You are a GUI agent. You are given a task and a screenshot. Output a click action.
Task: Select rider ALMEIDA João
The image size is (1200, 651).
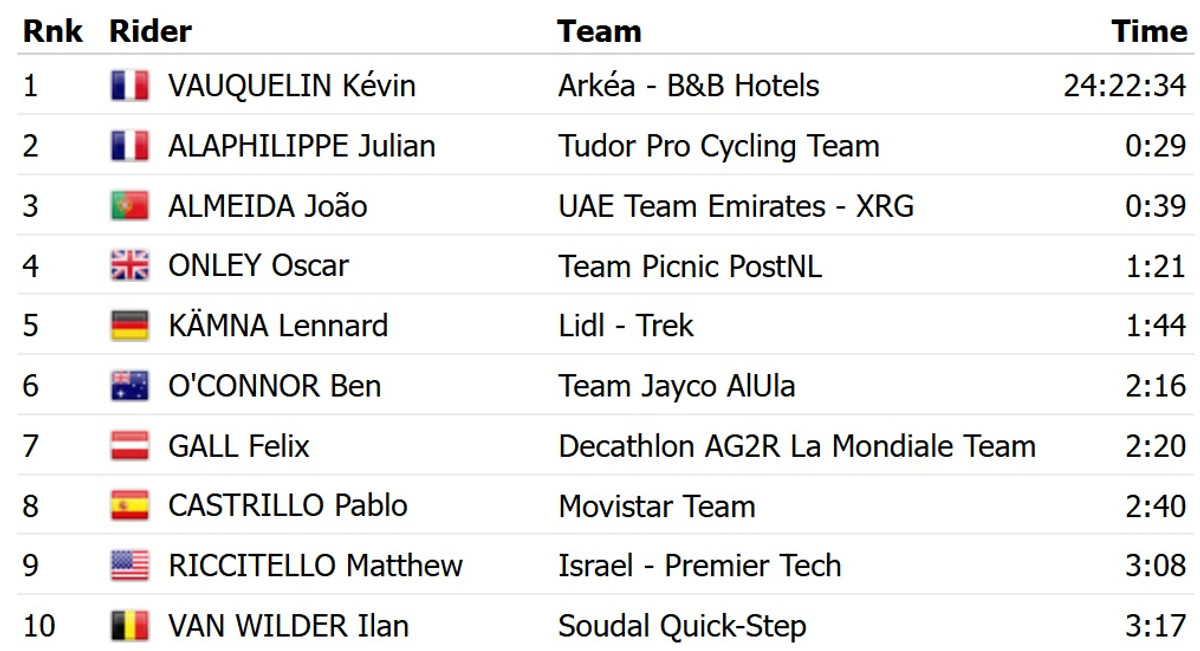(x=267, y=206)
